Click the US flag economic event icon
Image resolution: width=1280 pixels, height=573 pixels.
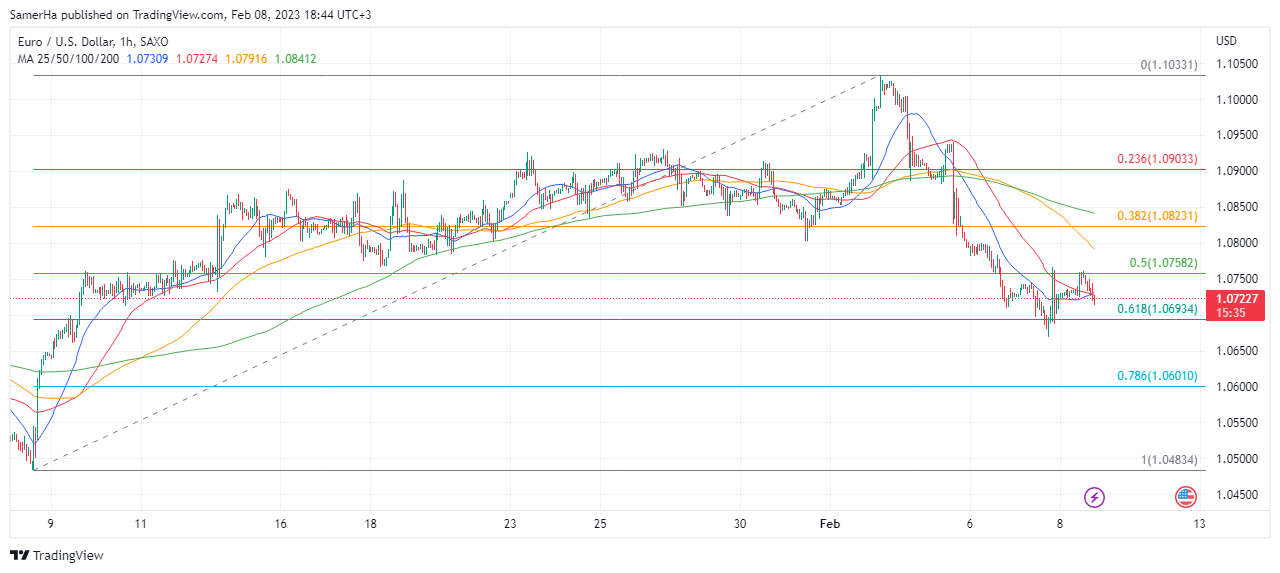[x=1185, y=496]
